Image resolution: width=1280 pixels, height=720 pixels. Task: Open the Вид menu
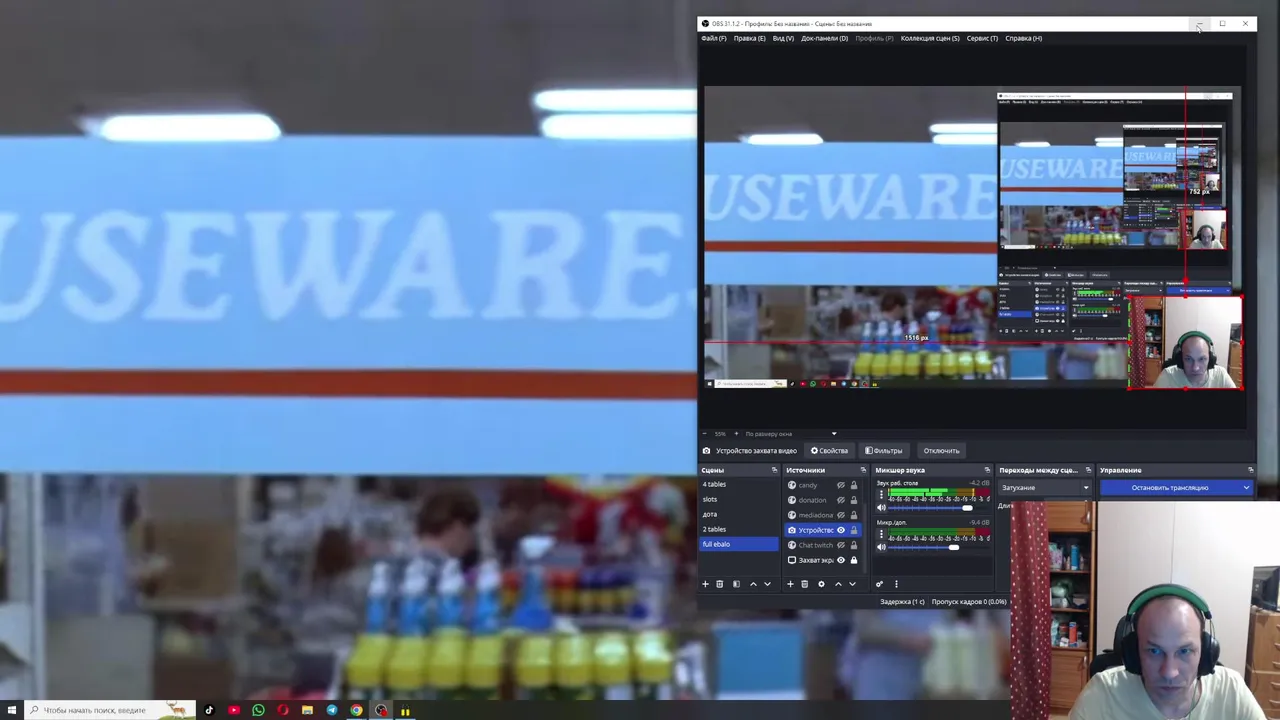783,38
